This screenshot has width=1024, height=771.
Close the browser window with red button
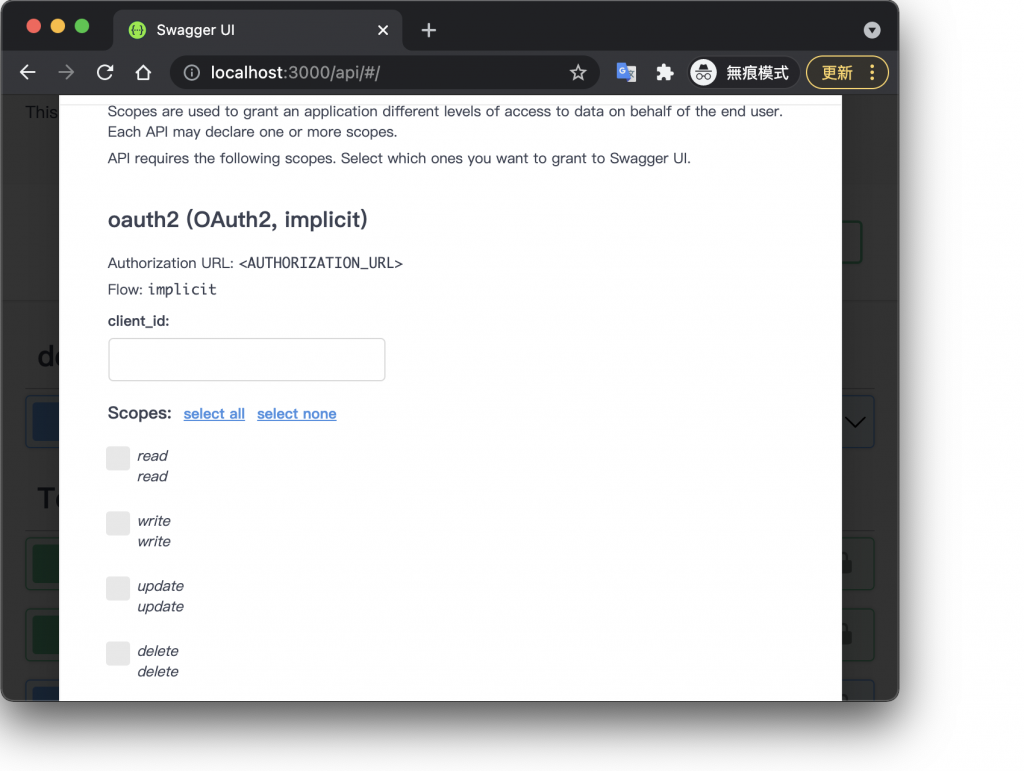[34, 26]
